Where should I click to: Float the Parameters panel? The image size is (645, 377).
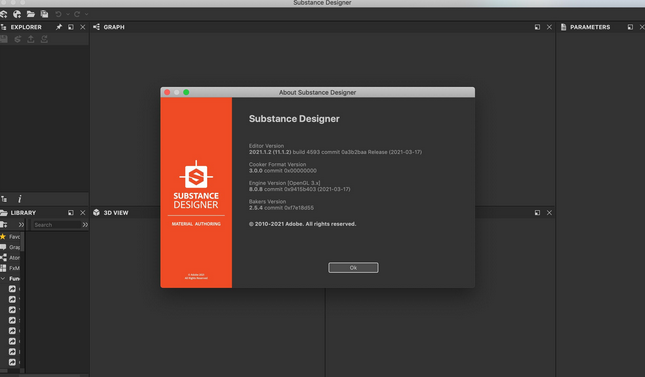click(x=630, y=27)
